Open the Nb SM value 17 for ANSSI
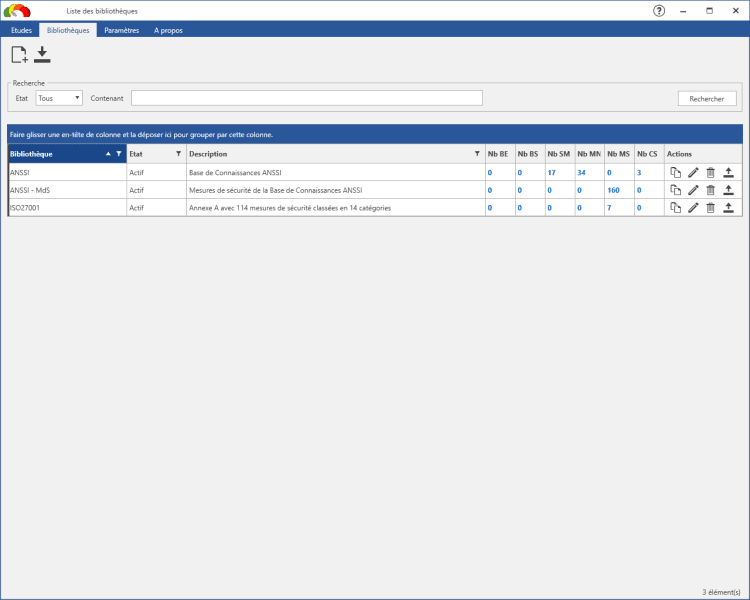 (x=551, y=173)
